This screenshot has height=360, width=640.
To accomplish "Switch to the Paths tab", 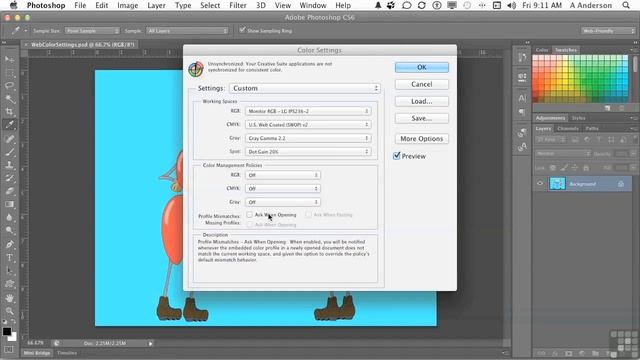I will pos(592,129).
